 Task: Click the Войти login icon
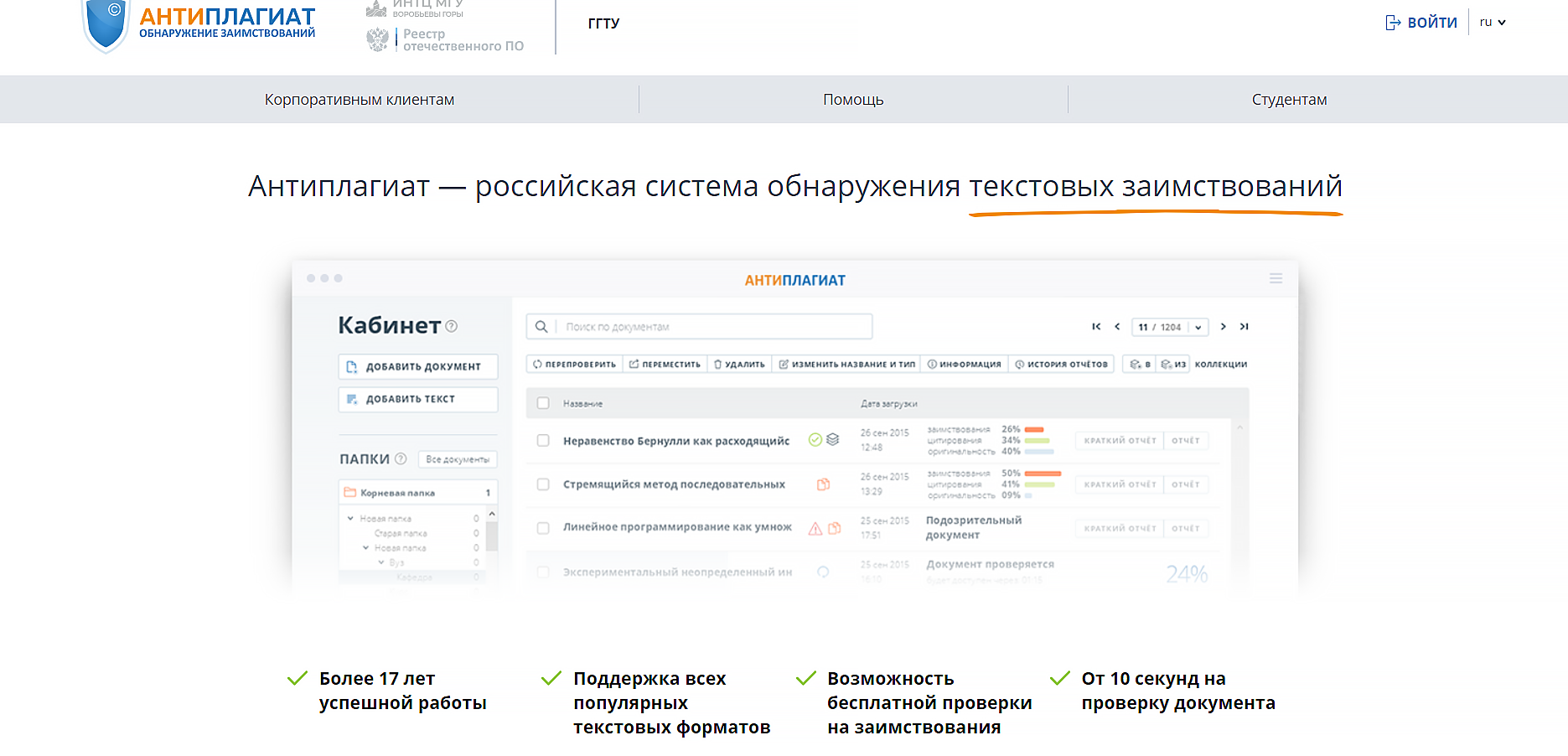1393,23
